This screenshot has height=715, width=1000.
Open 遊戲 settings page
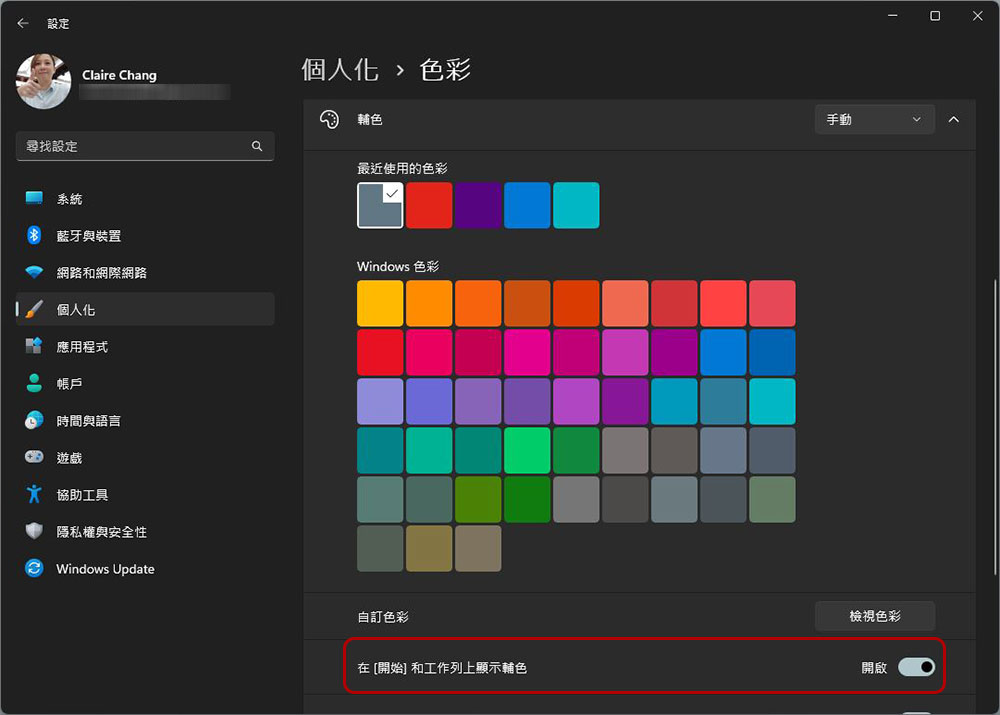tap(145, 457)
